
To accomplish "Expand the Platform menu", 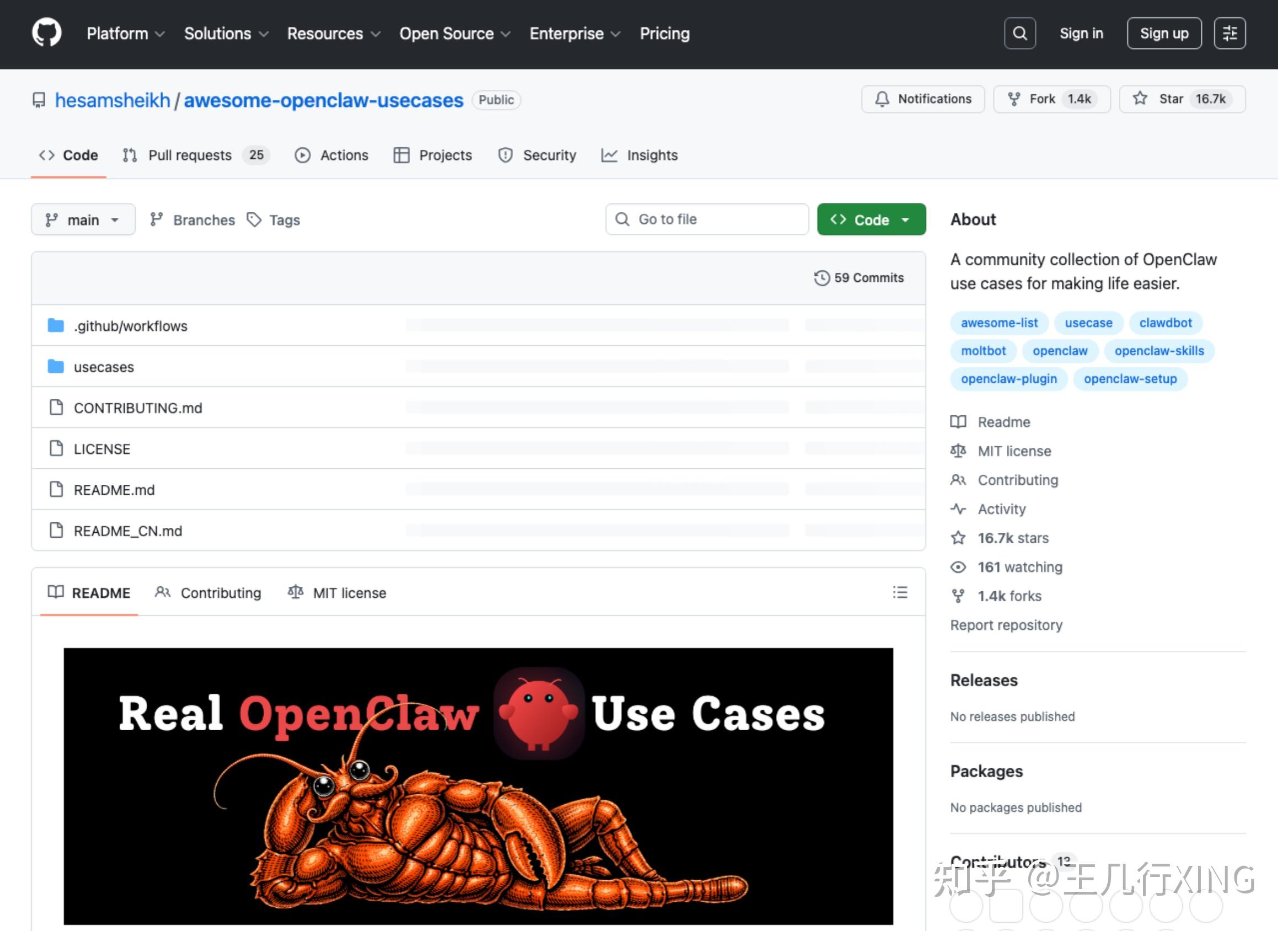I will pyautogui.click(x=126, y=34).
